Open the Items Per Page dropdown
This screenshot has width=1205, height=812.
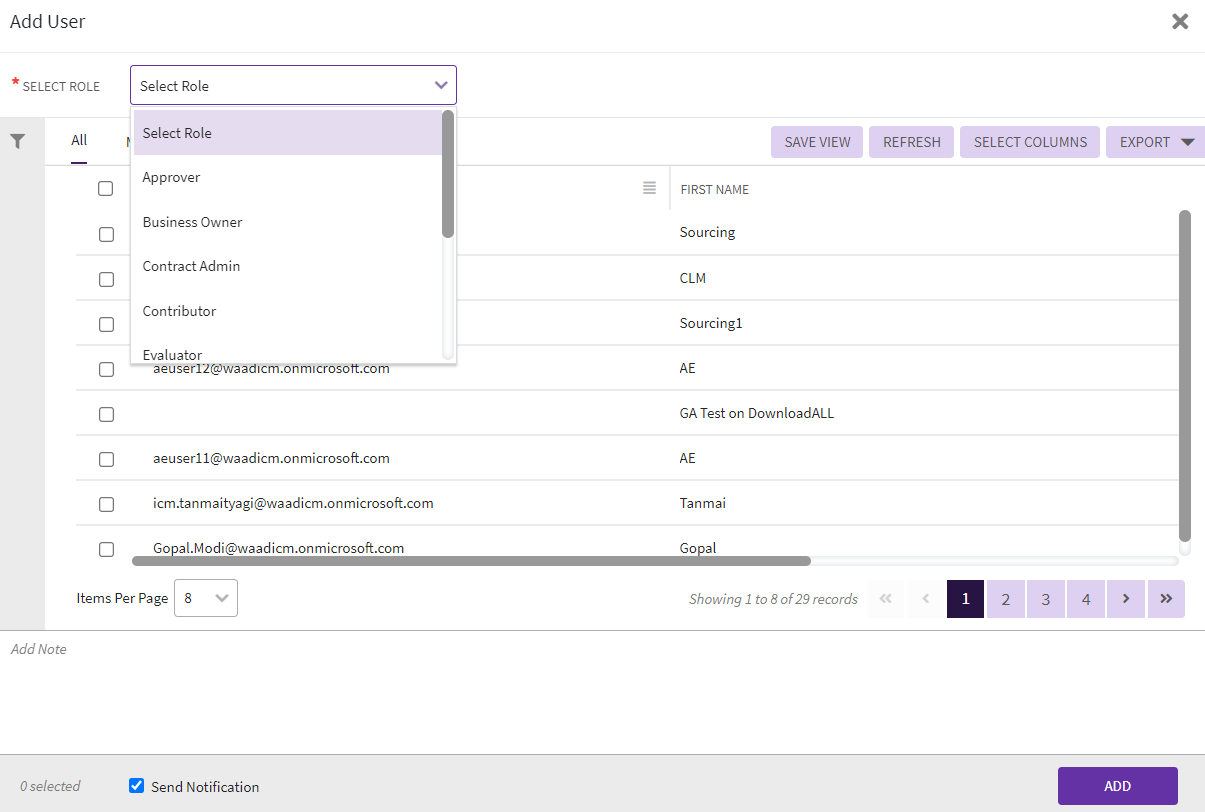206,598
